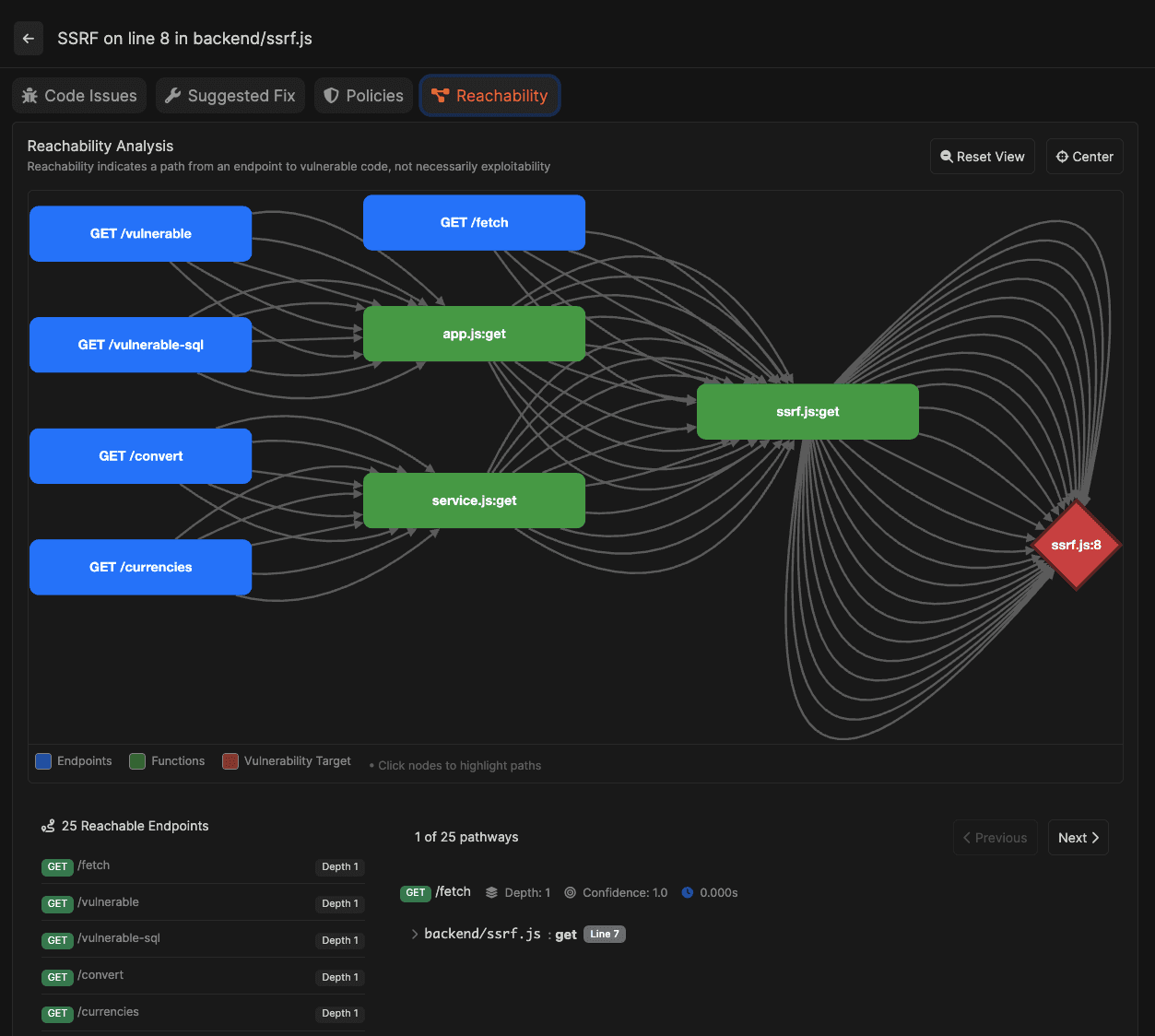Center the reachability graph
The image size is (1155, 1036).
click(x=1084, y=157)
